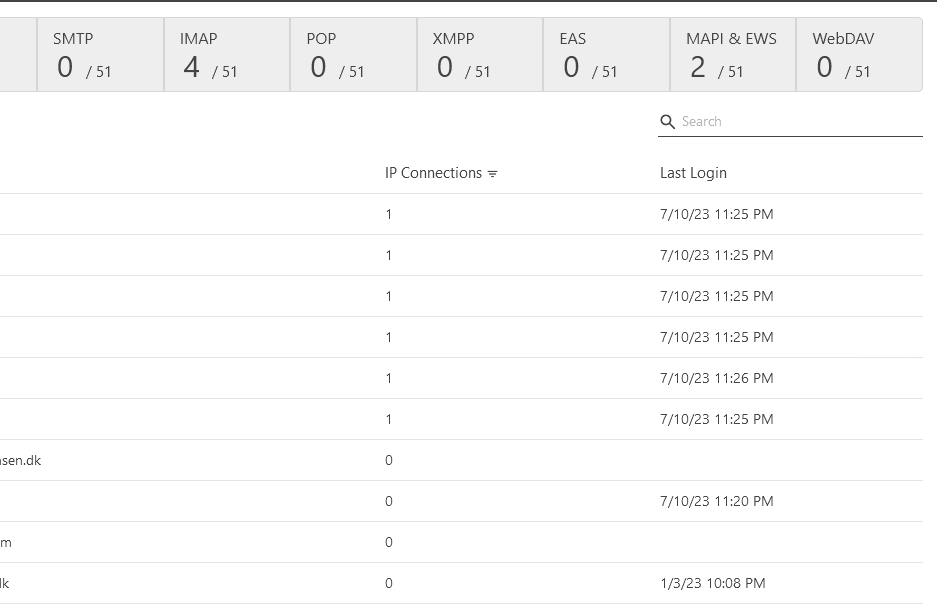Click the sort icon beside IP Connections

[492, 174]
